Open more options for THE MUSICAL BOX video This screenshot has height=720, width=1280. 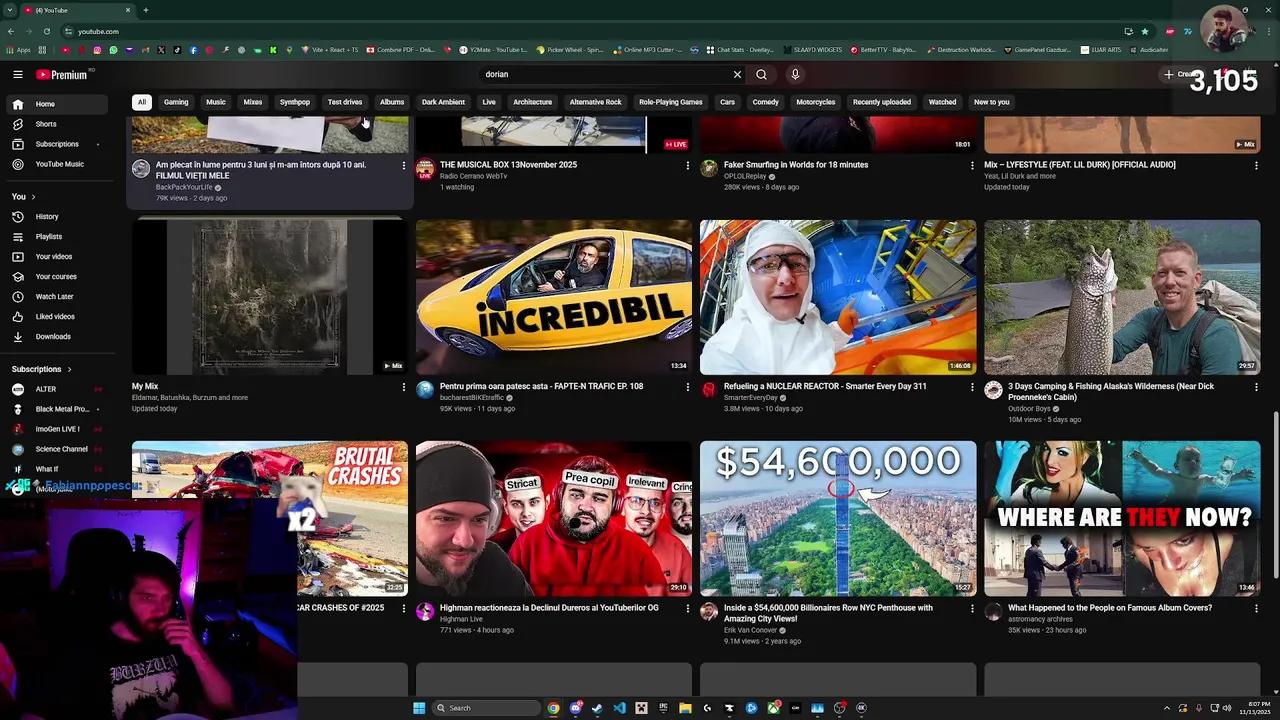(x=688, y=165)
